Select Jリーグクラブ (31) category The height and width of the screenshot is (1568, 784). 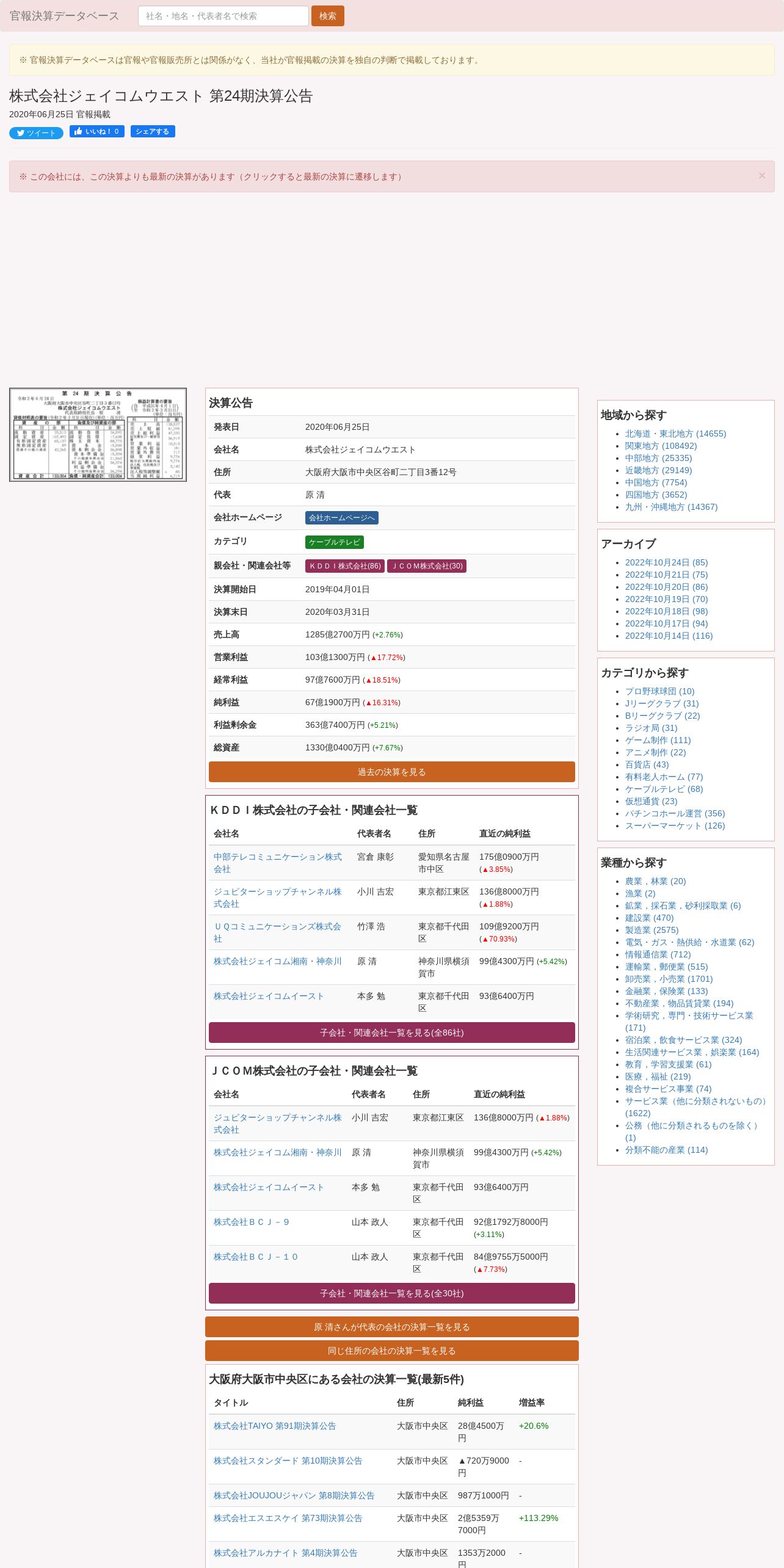pos(662,703)
